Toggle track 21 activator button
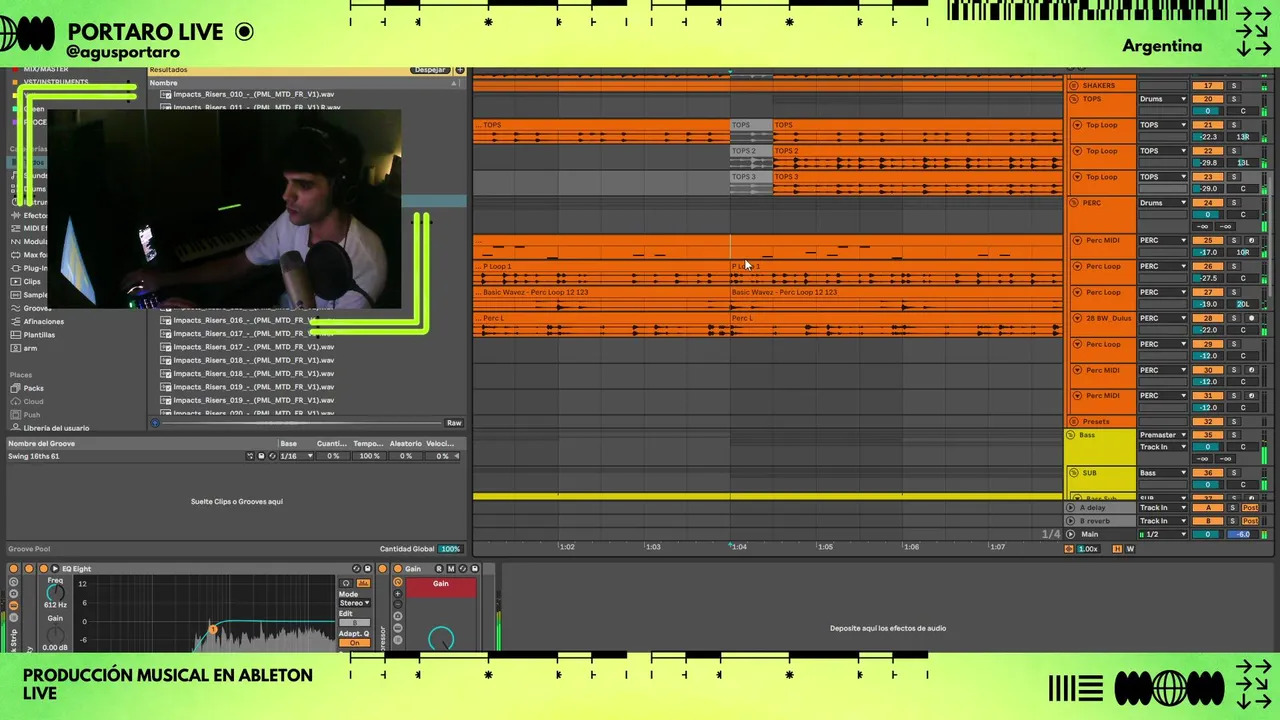1280x720 pixels. tap(1207, 125)
